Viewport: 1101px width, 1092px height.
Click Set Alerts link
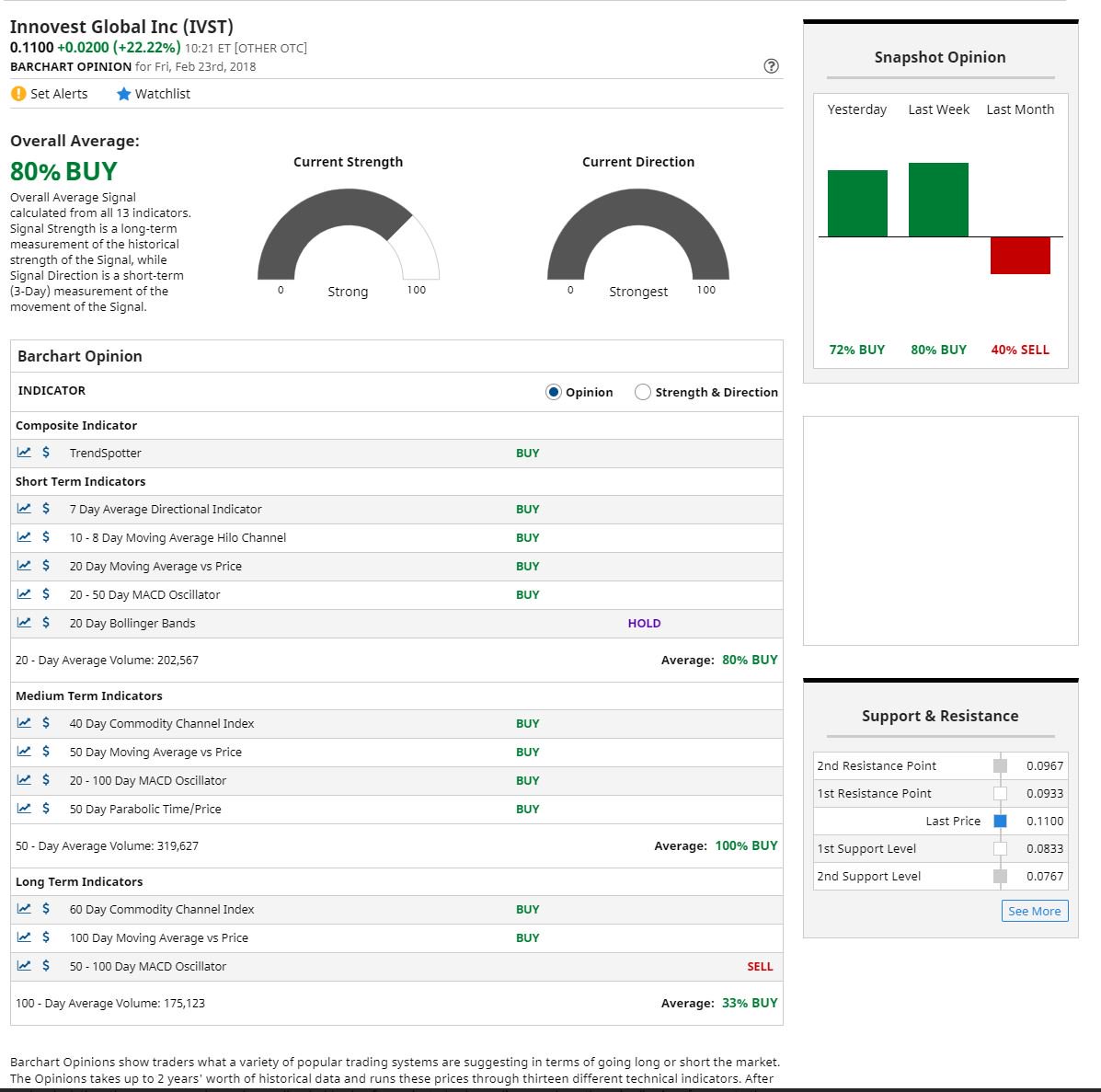click(x=49, y=94)
